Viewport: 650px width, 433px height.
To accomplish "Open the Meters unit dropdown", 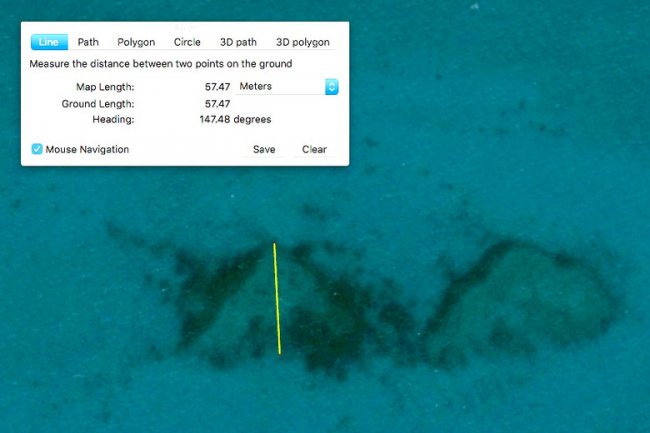I will pos(280,87).
